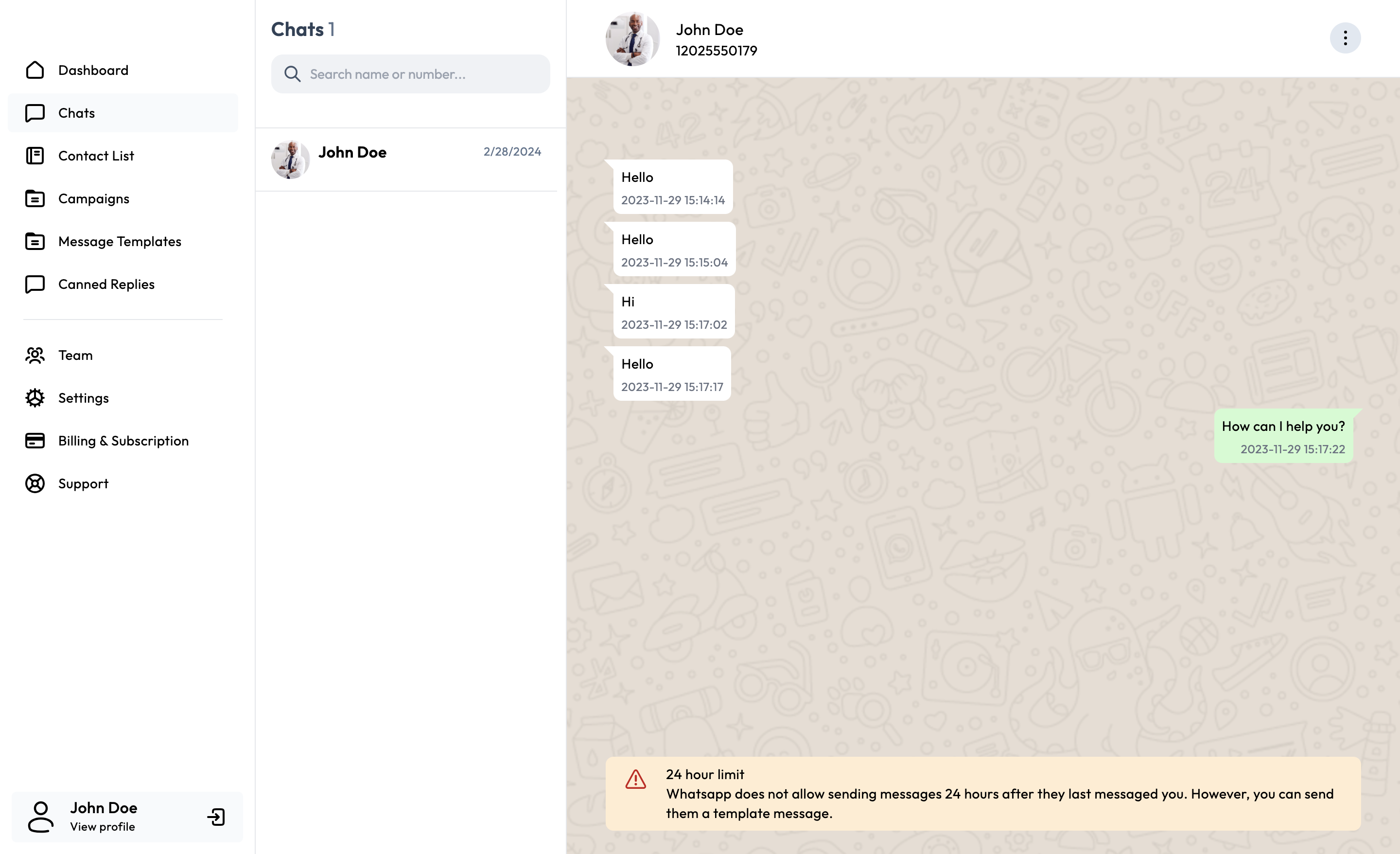Click the View profile link
Image resolution: width=1400 pixels, height=854 pixels.
pos(102,827)
